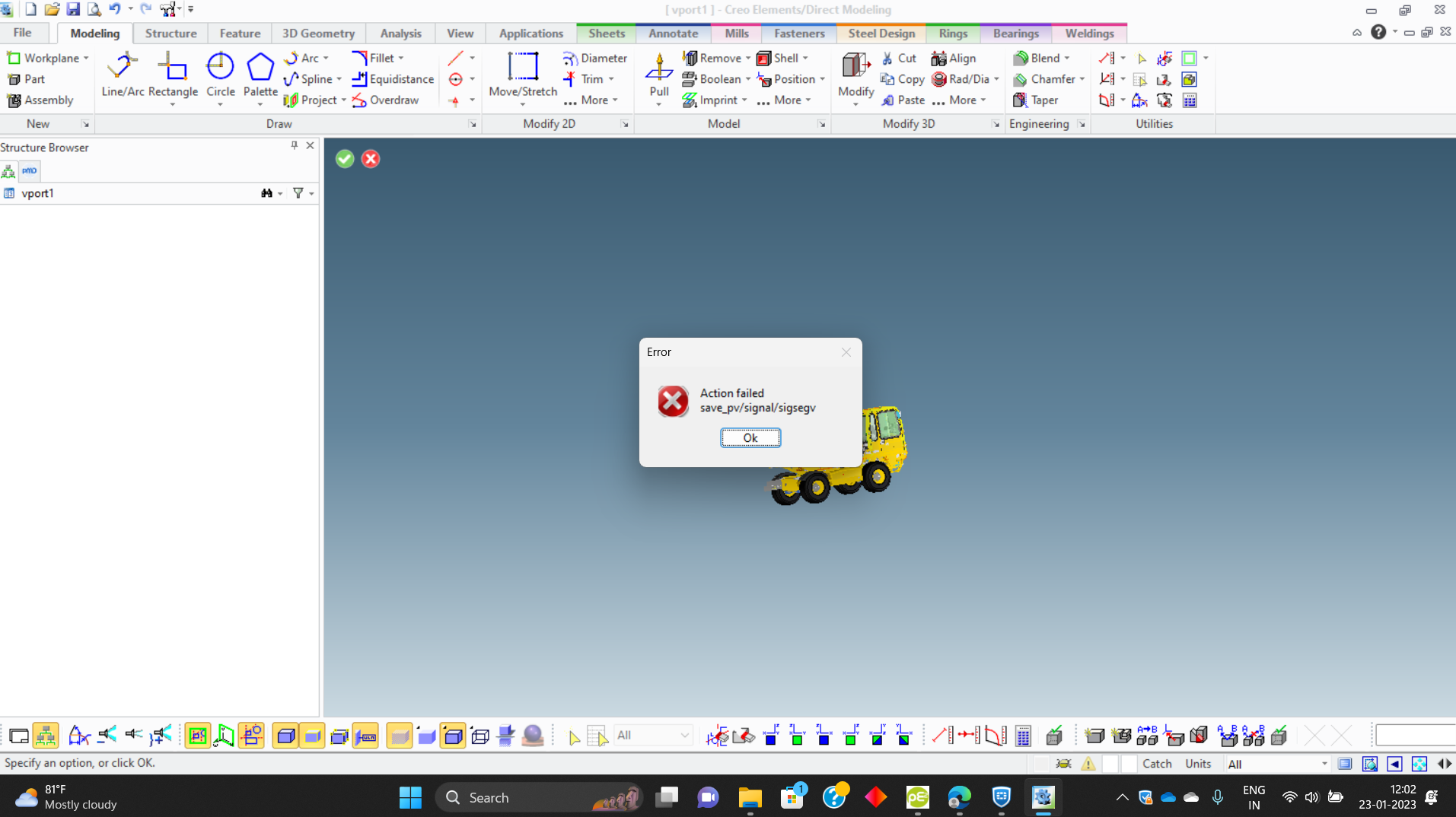Open the All selection filter dropdown
1456x817 pixels.
click(683, 735)
